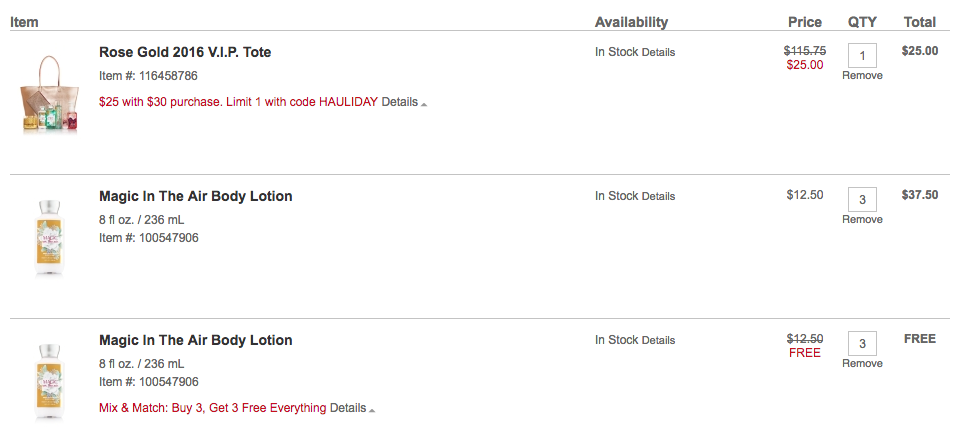Image resolution: width=964 pixels, height=431 pixels.
Task: Open the first Magic In The Air title
Action: [196, 196]
